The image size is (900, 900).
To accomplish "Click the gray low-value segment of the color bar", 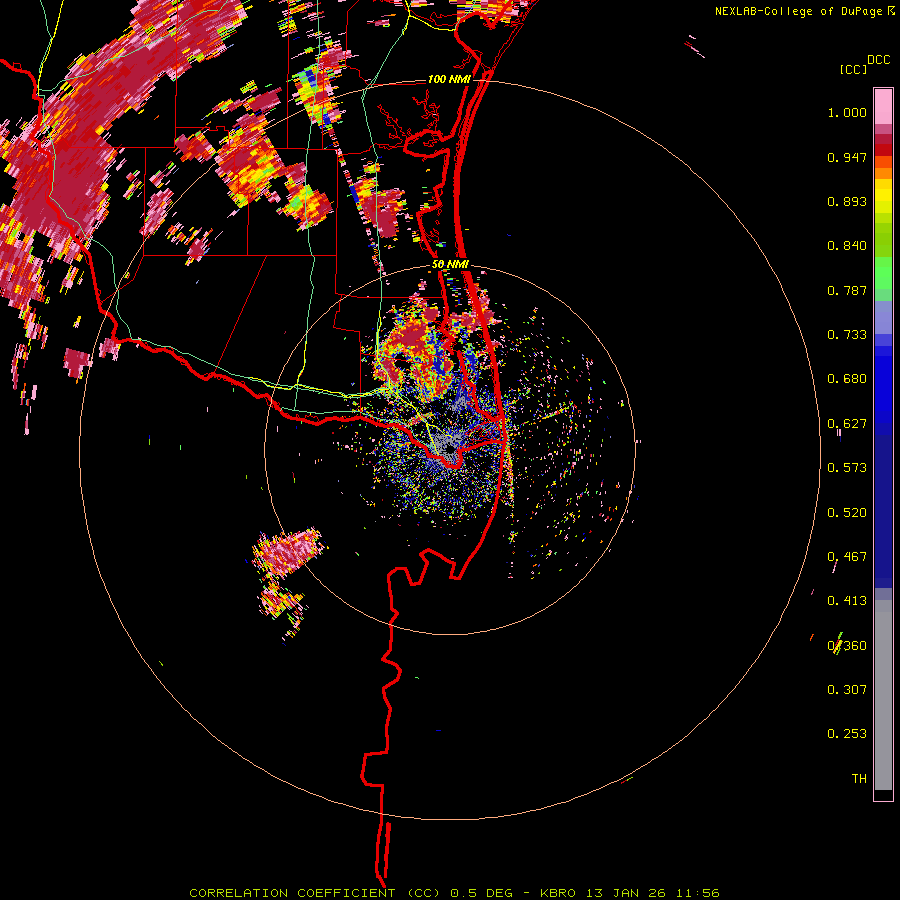I will [x=883, y=695].
